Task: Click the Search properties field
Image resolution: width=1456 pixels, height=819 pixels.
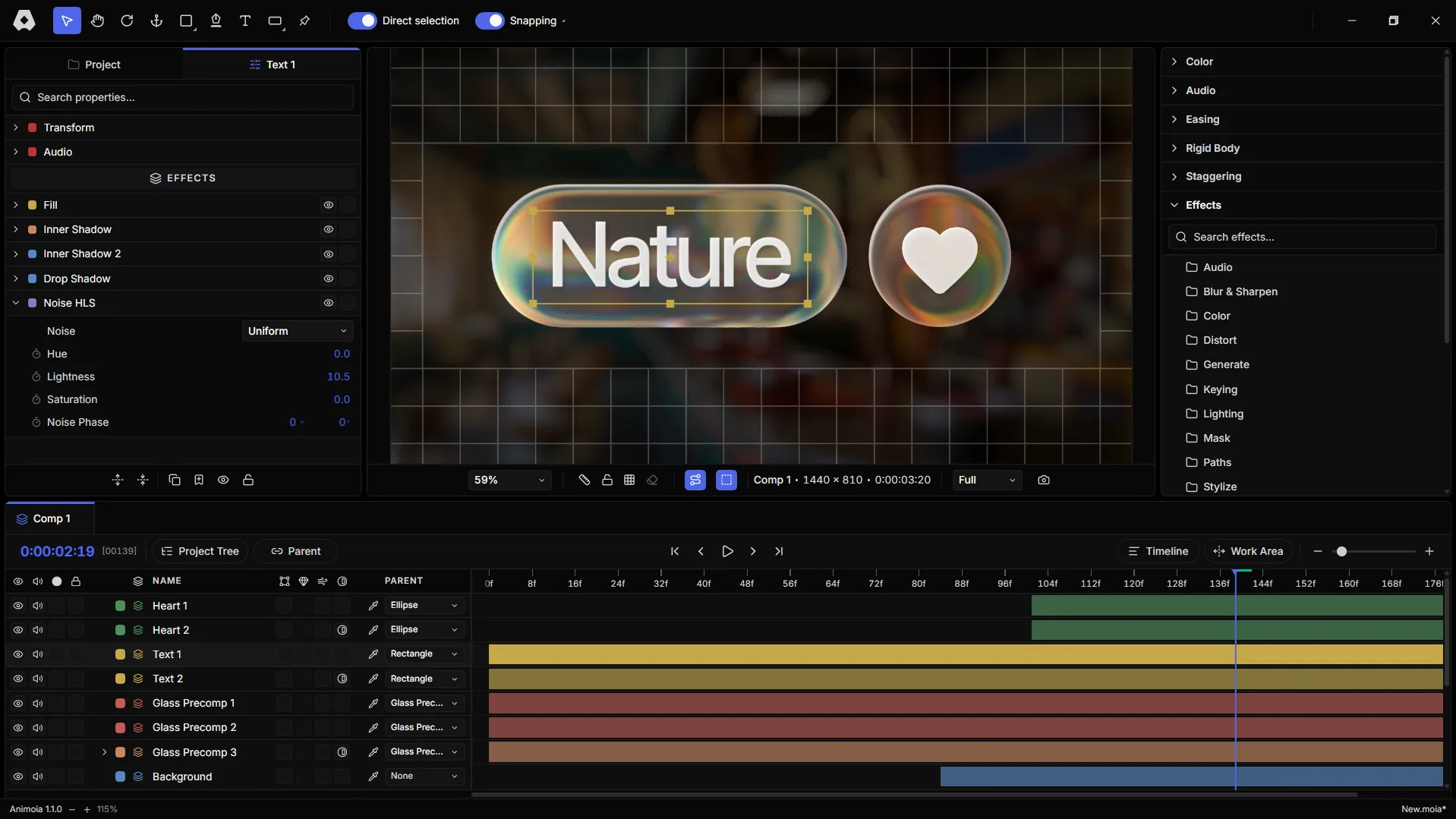Action: (182, 97)
